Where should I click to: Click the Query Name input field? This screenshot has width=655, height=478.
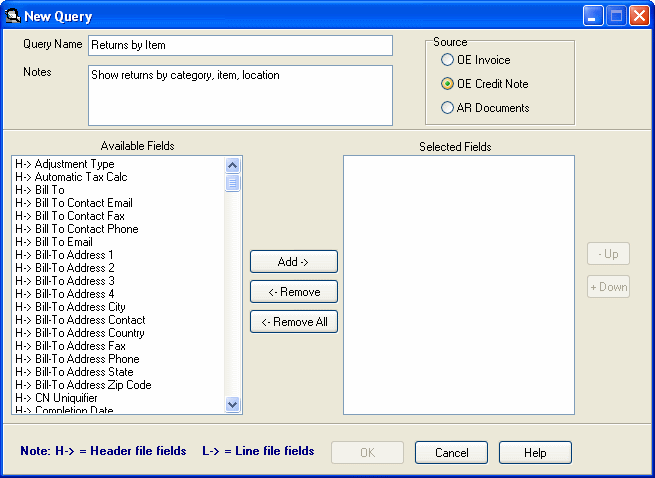click(240, 45)
